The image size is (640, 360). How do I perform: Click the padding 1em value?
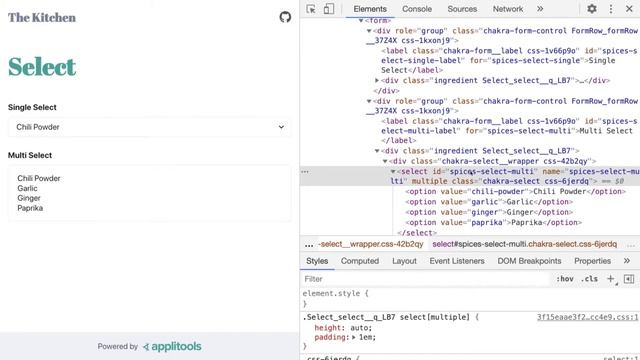(x=366, y=338)
